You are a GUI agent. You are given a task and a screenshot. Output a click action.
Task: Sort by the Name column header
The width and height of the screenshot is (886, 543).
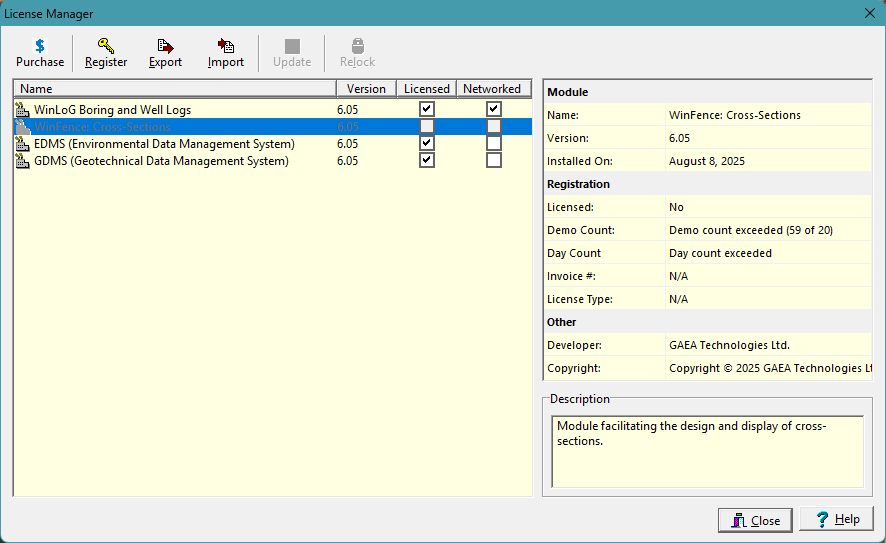tap(175, 89)
